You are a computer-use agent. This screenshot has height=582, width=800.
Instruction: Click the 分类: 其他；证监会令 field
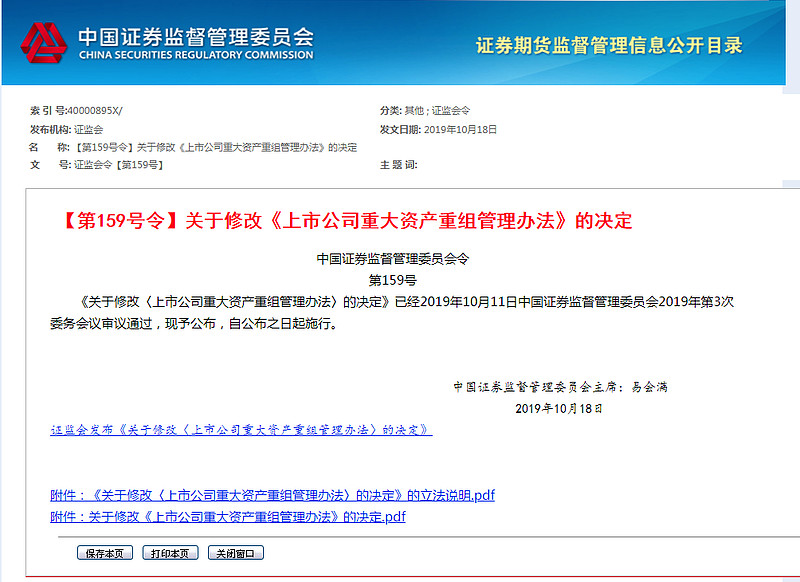(x=424, y=111)
